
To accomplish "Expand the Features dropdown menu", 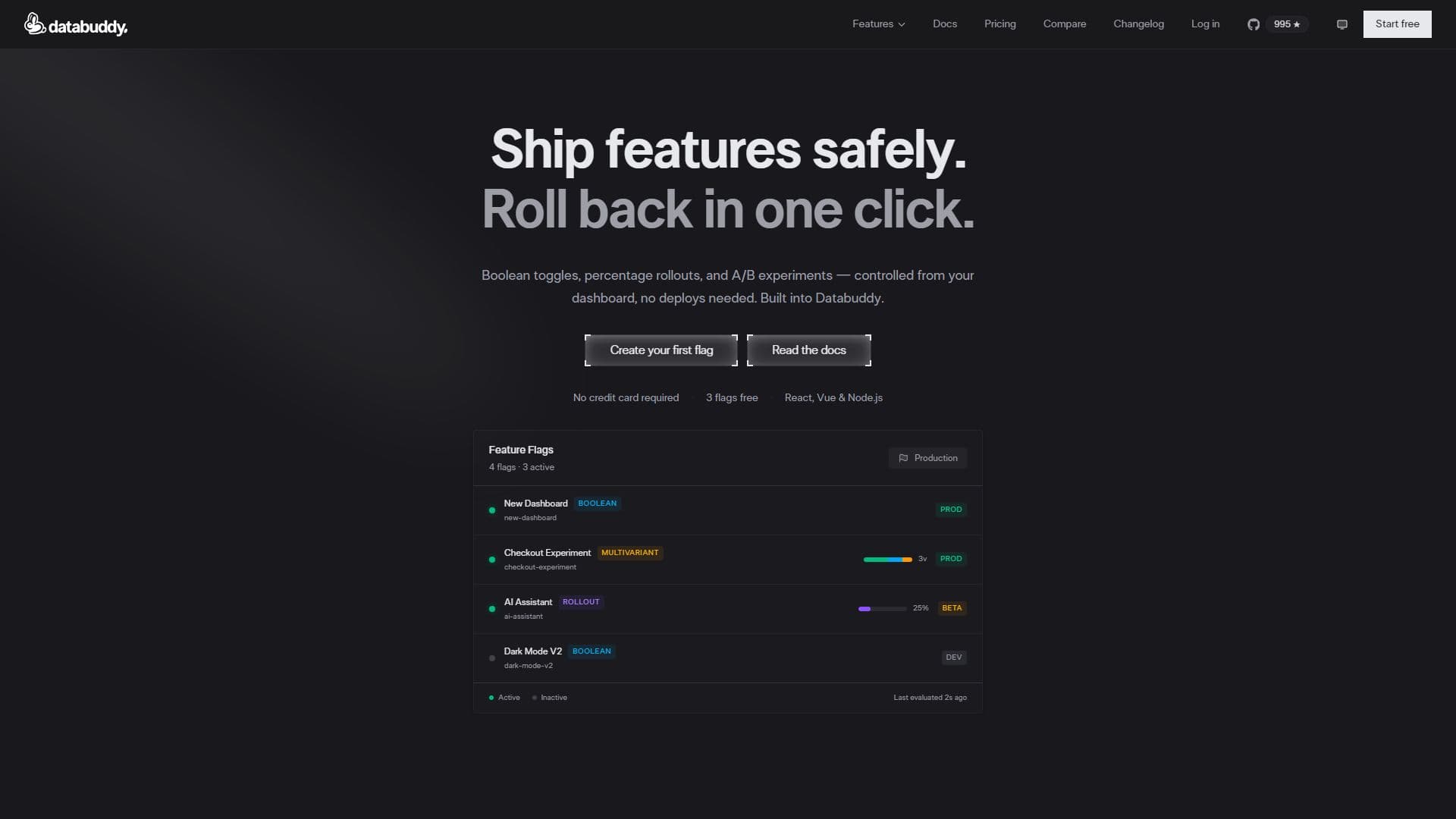I will tap(878, 24).
